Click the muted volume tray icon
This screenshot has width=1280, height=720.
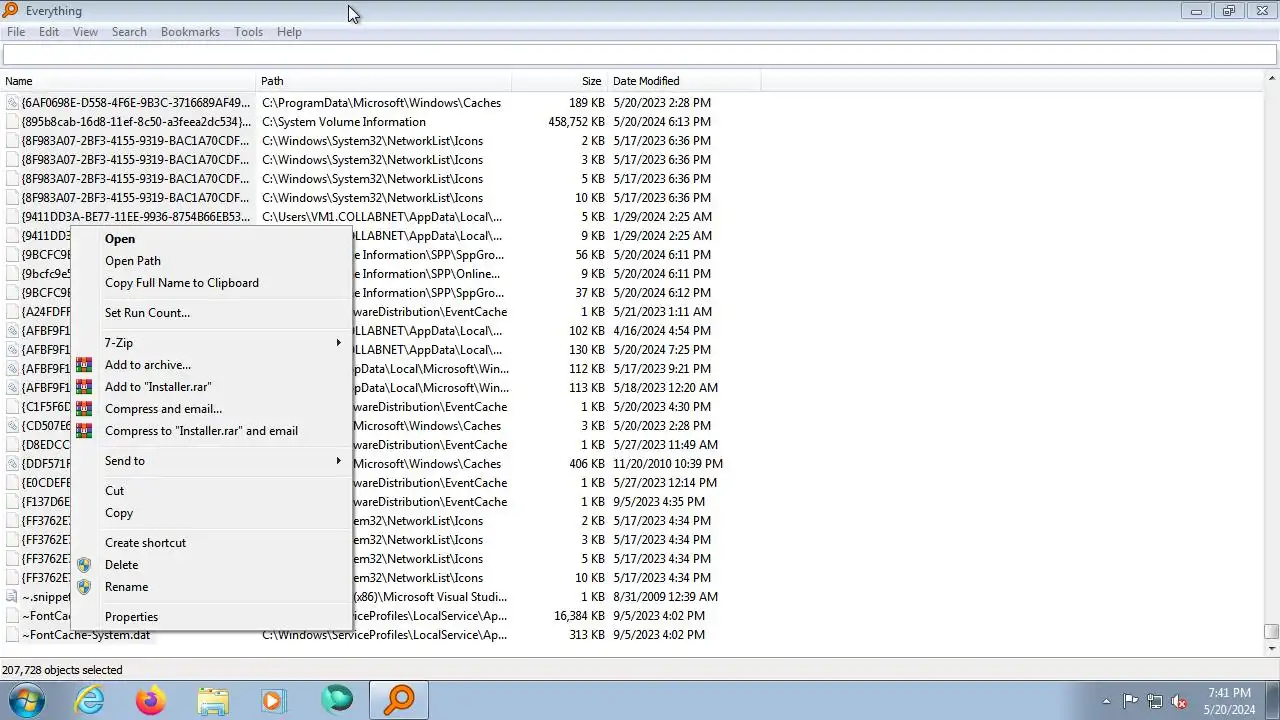(x=1180, y=701)
